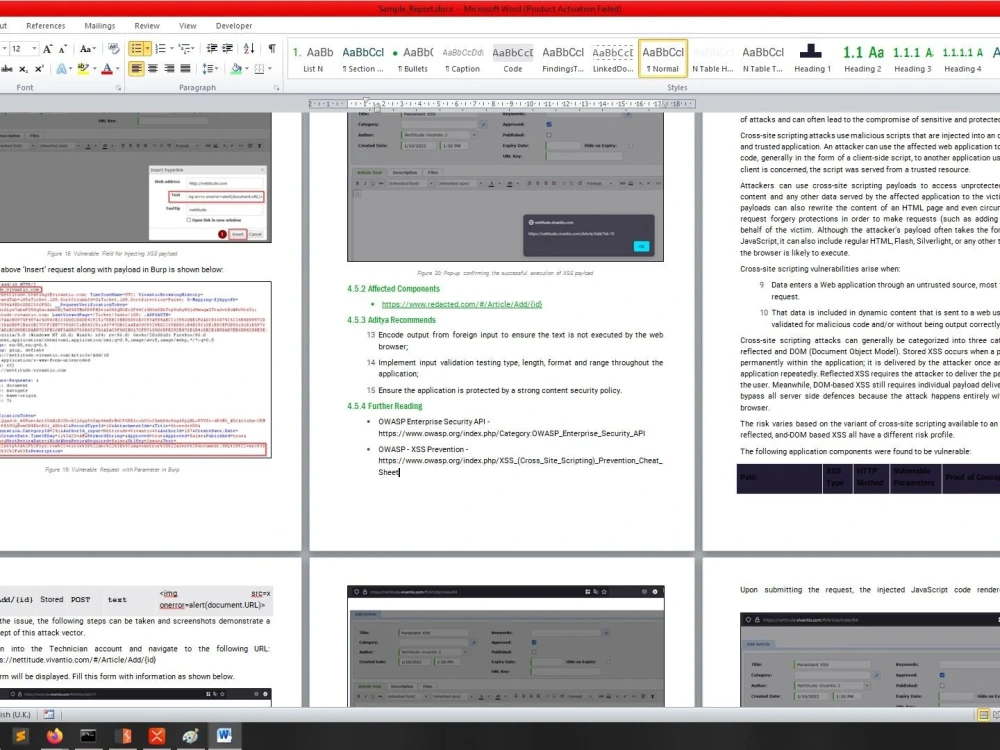Click Figure 20 XSS popup screenshot

(505, 186)
